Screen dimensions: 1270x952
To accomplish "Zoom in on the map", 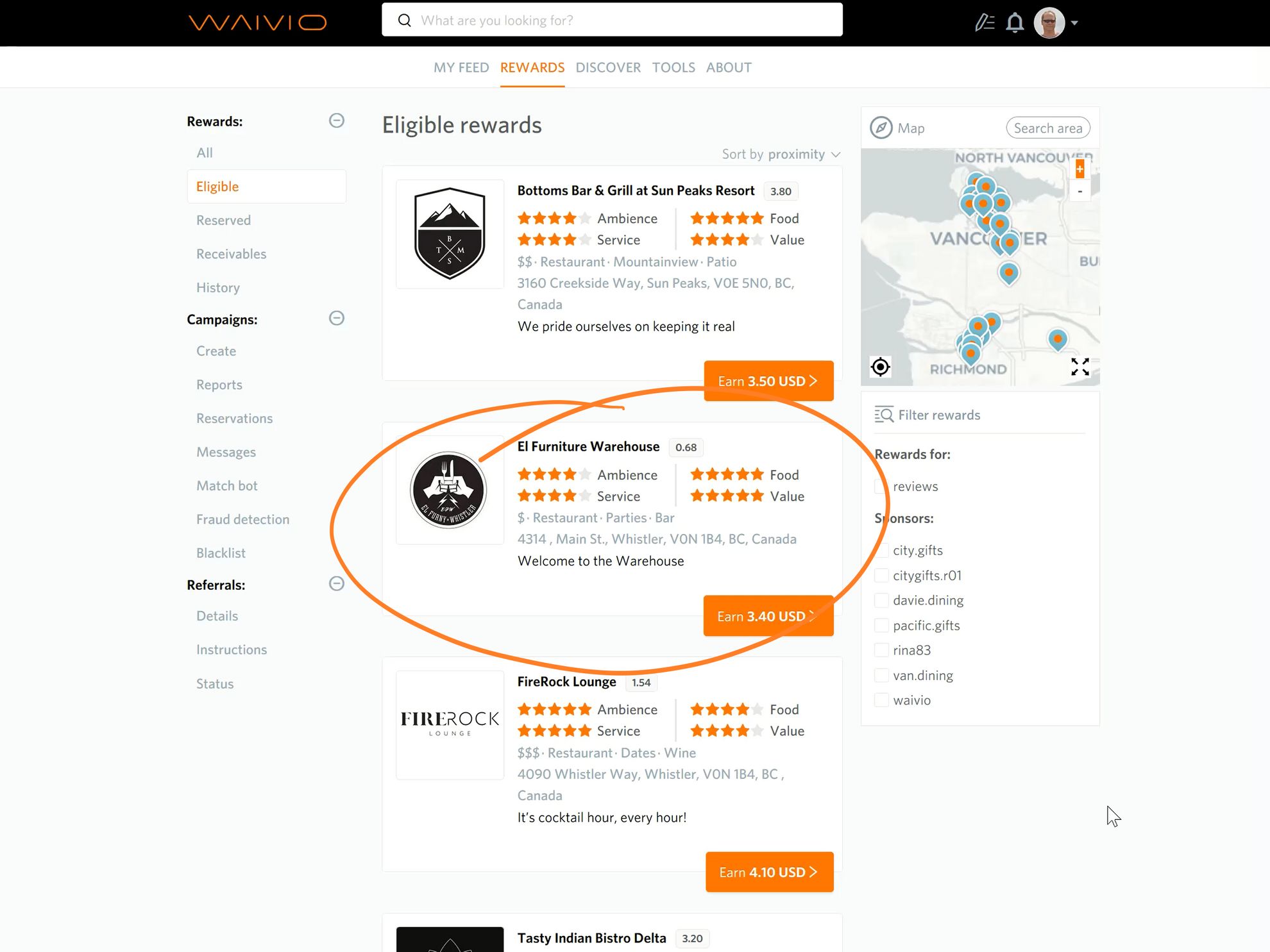I will (1079, 169).
